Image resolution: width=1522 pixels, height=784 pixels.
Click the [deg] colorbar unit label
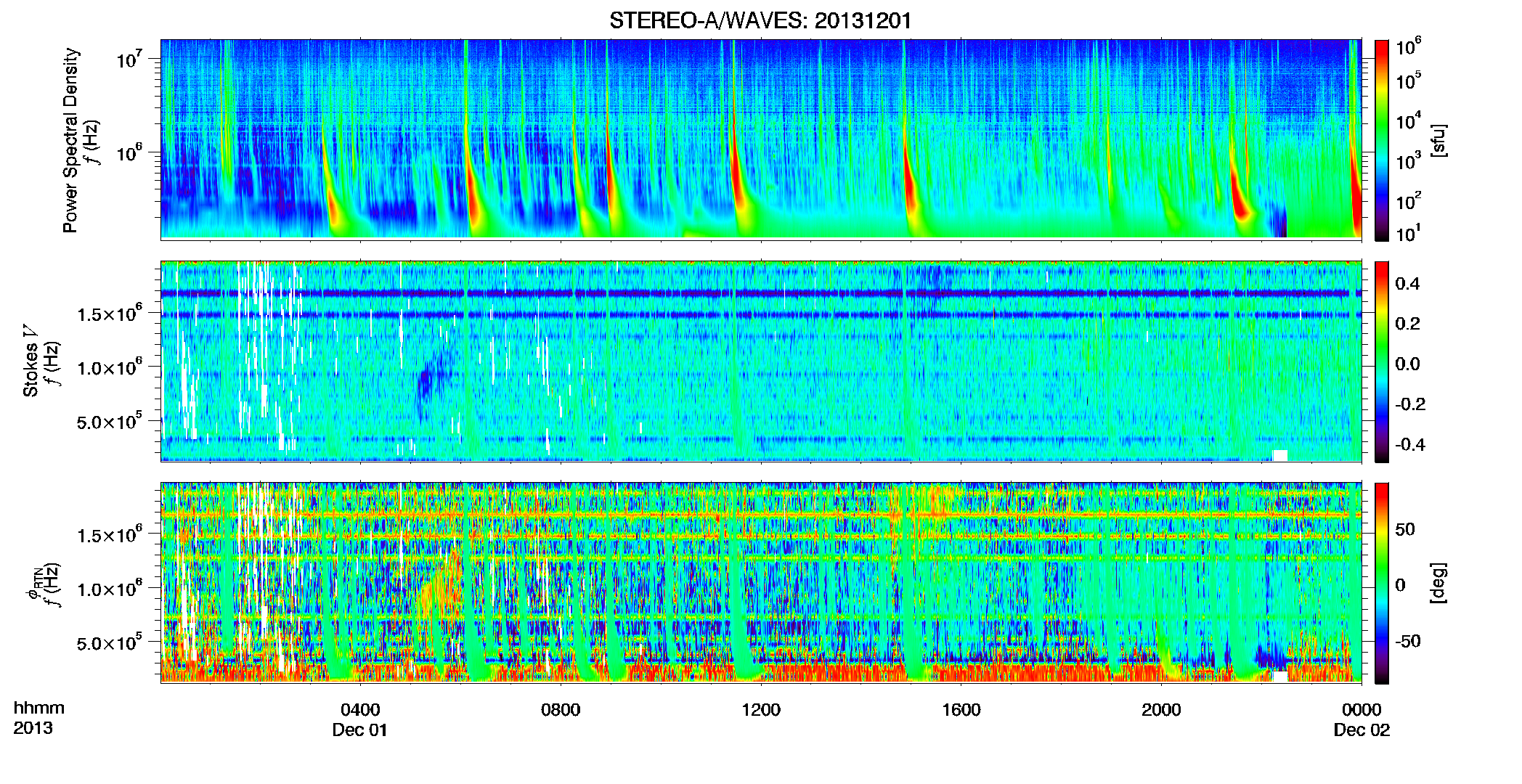point(1438,583)
